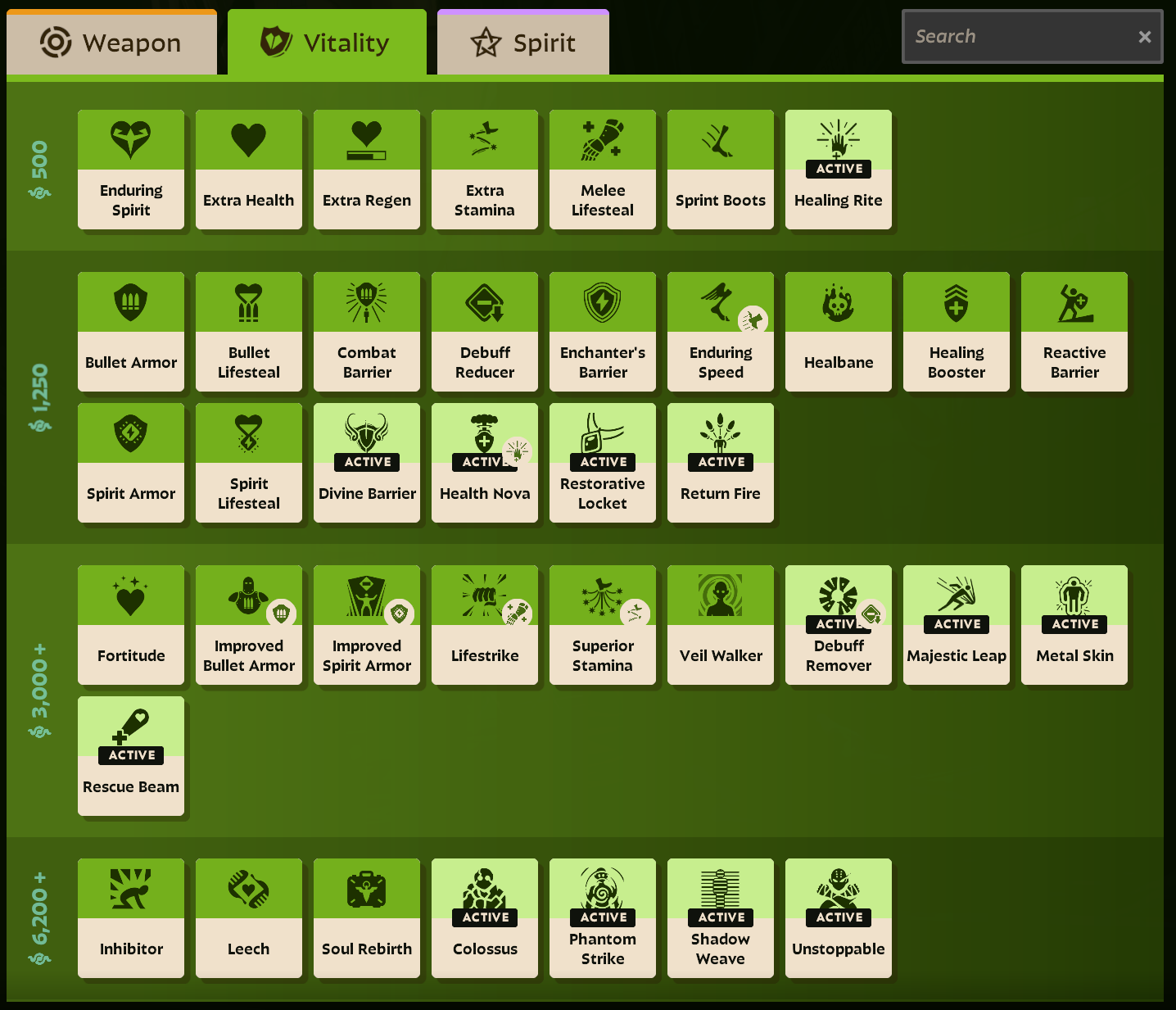The height and width of the screenshot is (1010, 1176).
Task: Choose the Veil Walker item icon
Action: 720,596
